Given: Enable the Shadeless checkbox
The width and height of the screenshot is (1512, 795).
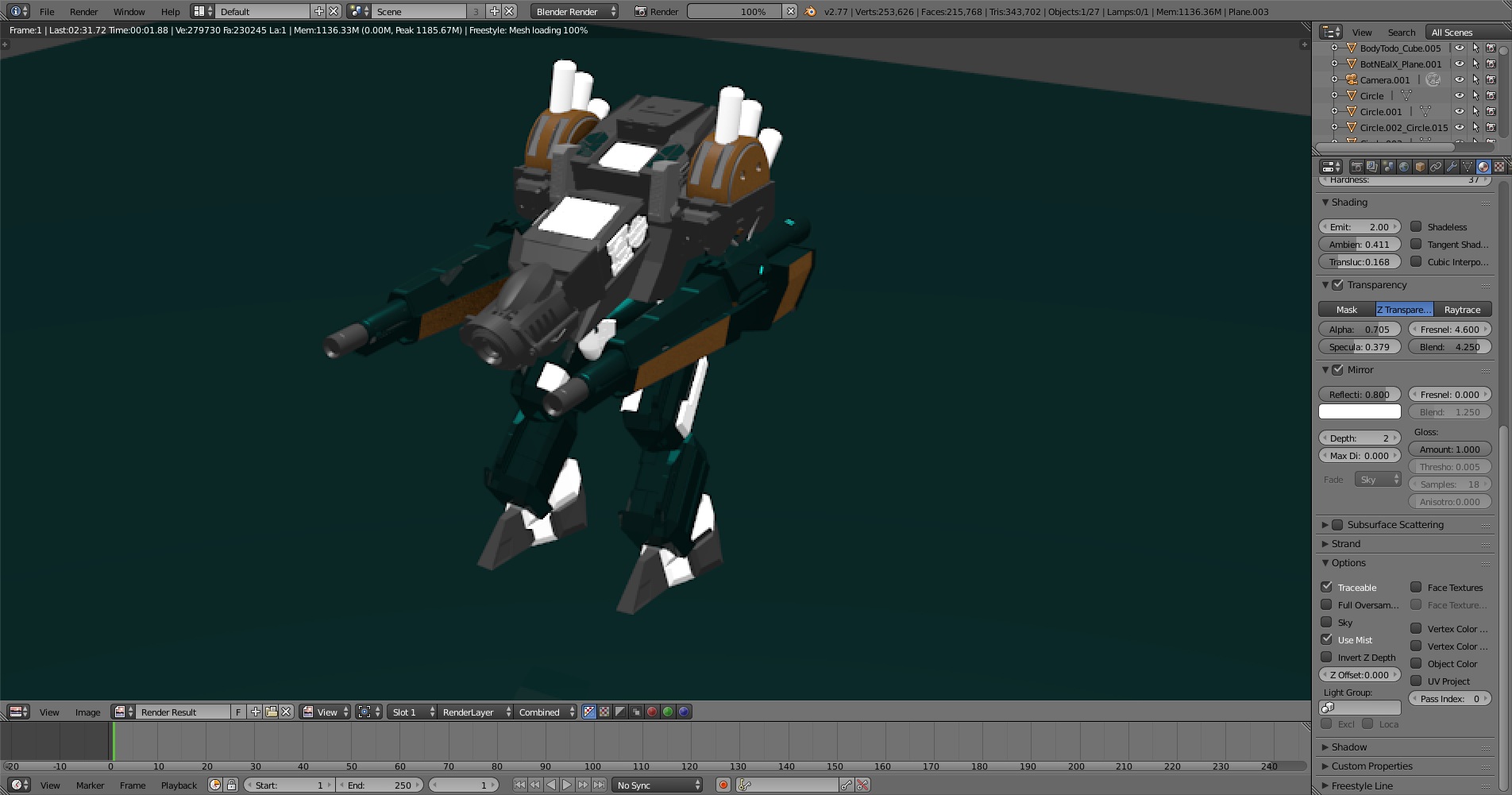Looking at the screenshot, I should click(x=1416, y=226).
